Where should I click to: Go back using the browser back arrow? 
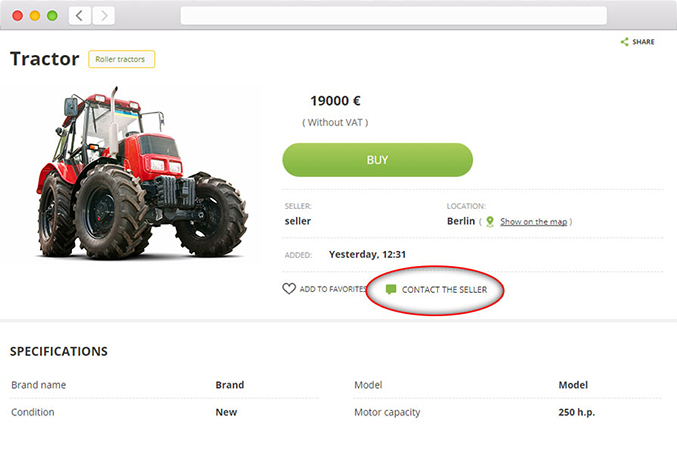click(79, 16)
